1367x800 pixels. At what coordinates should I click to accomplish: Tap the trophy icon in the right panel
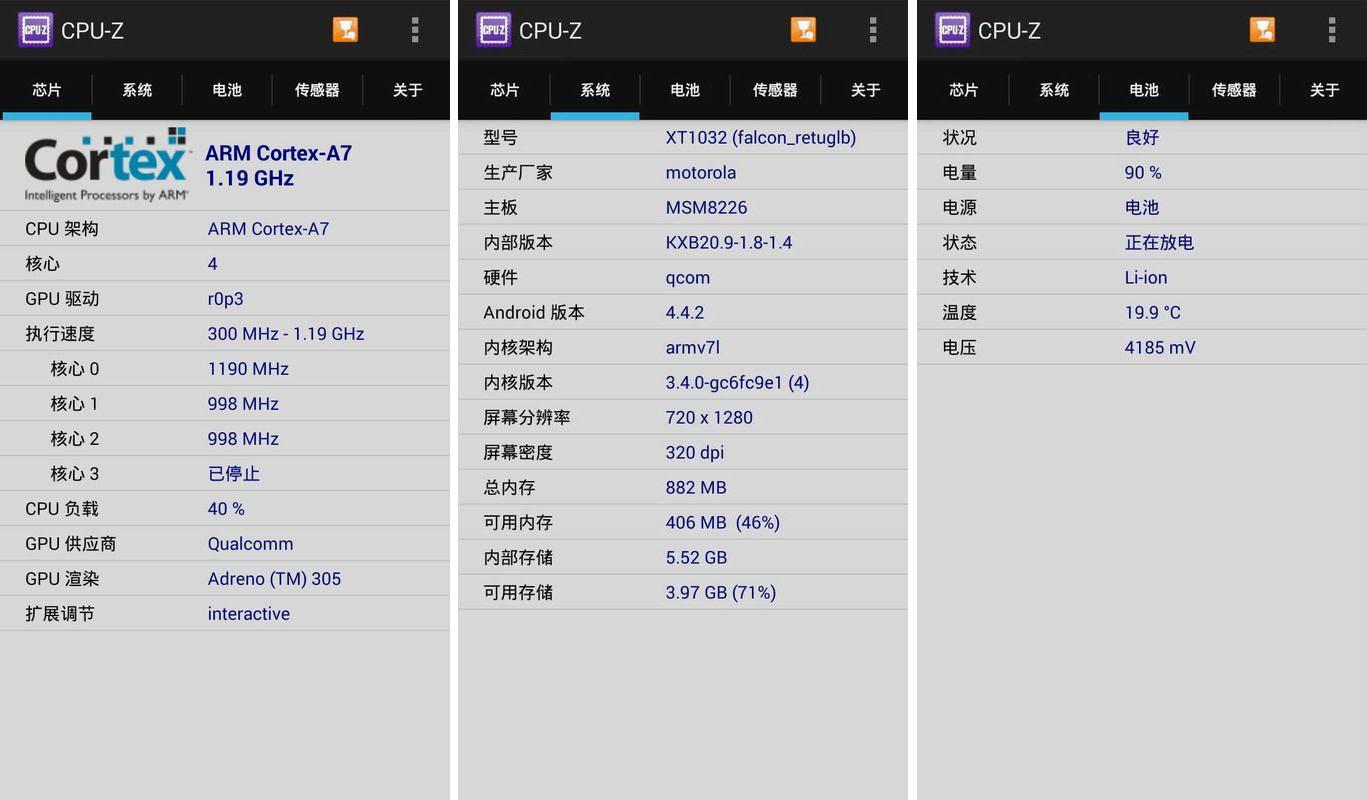point(1262,30)
